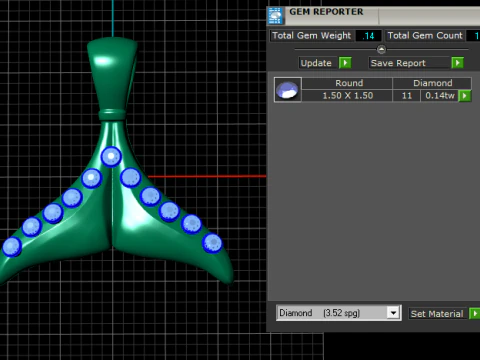Click the Gem Reporter panel icon
Screen dimensions: 480x360
[275, 16]
